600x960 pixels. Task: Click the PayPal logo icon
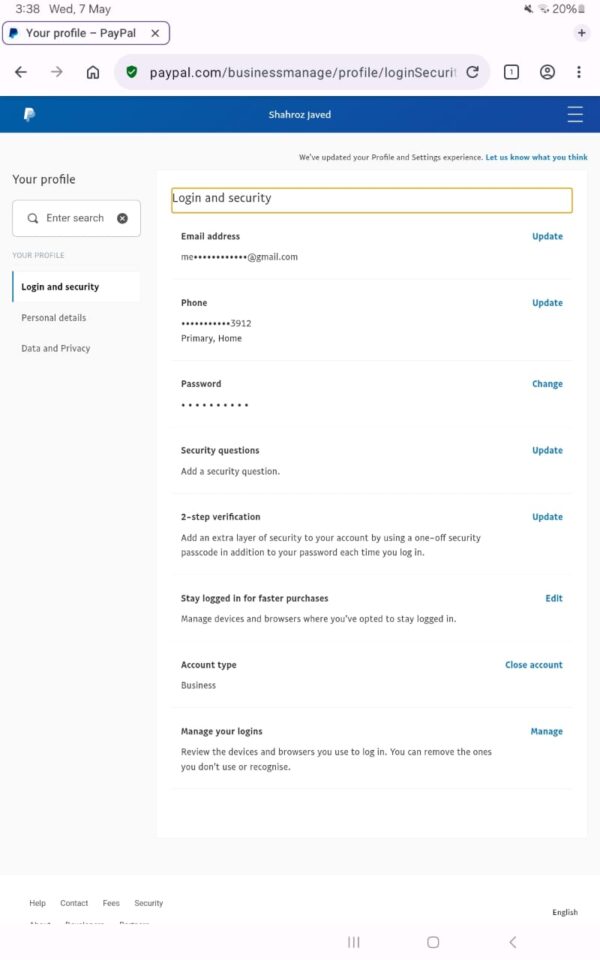tap(29, 115)
